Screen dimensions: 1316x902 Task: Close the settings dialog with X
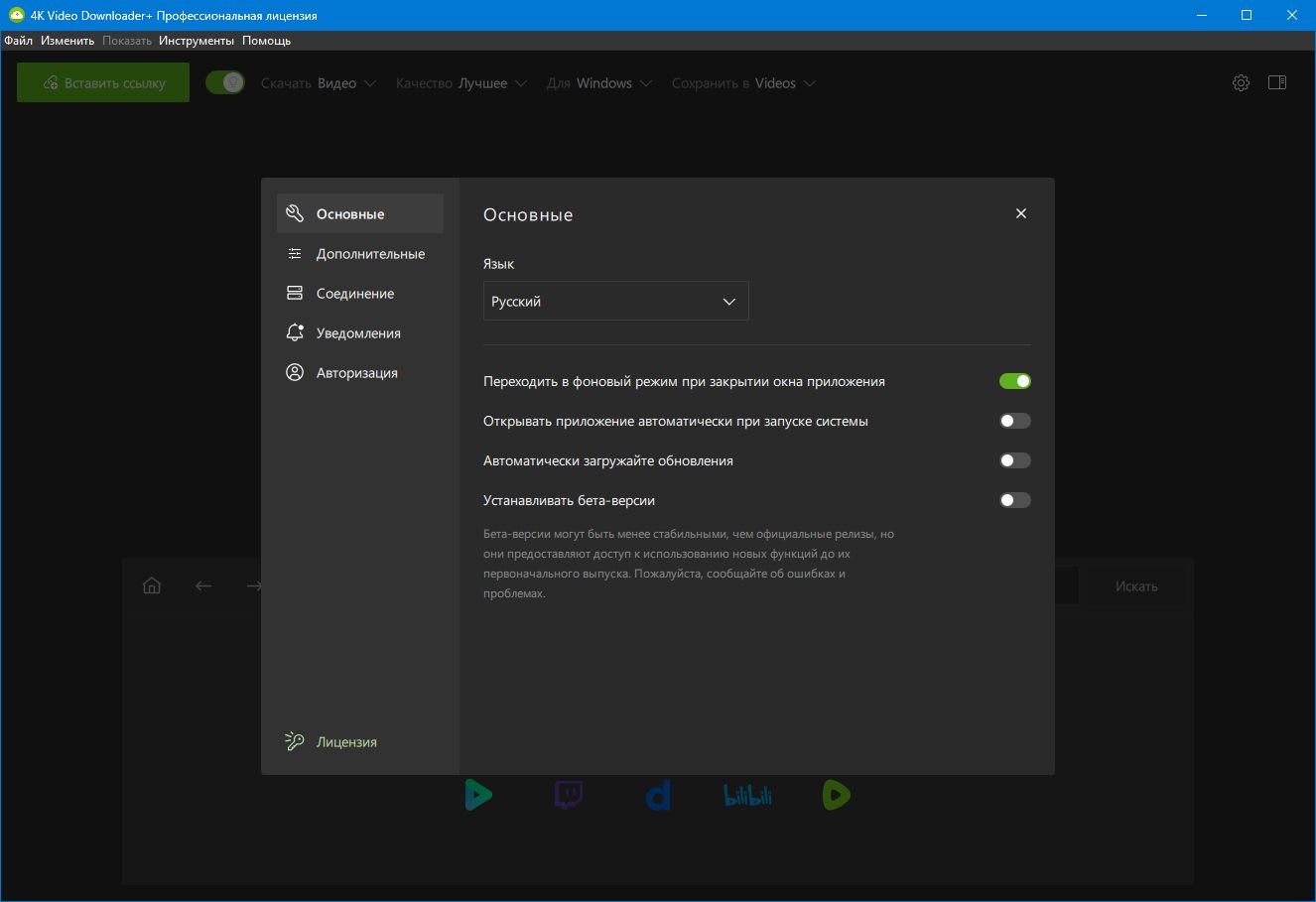click(x=1021, y=214)
